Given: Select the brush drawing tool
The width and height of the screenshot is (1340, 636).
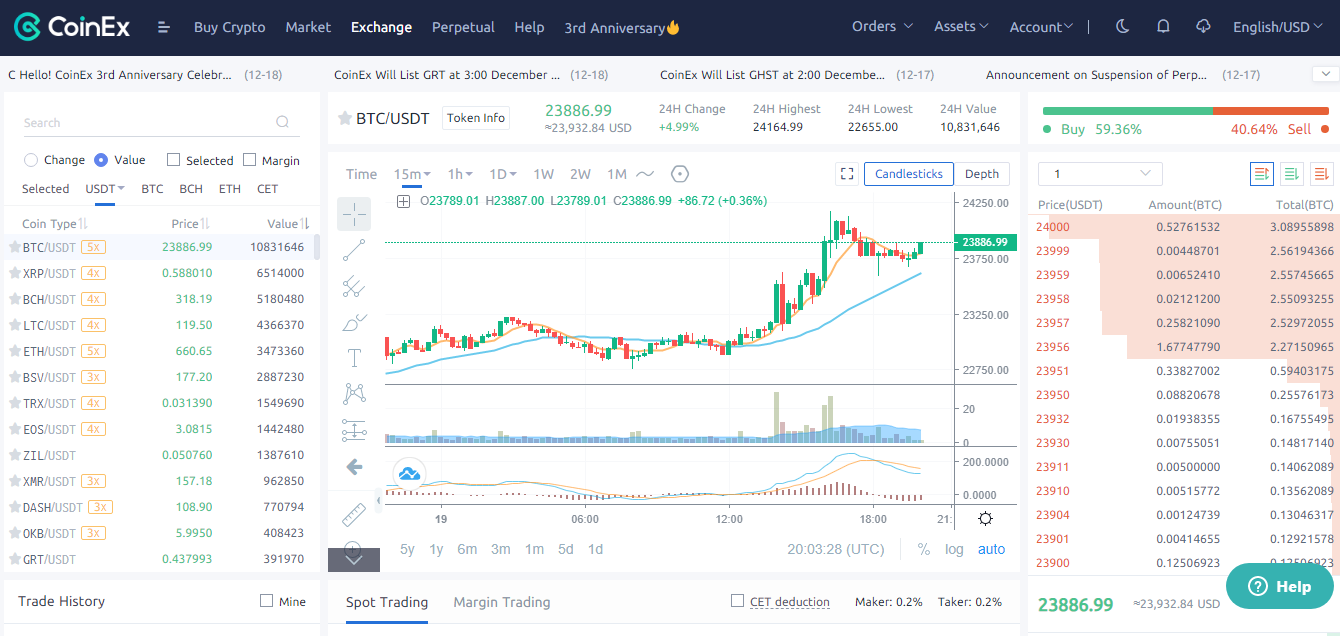Looking at the screenshot, I should (x=354, y=322).
